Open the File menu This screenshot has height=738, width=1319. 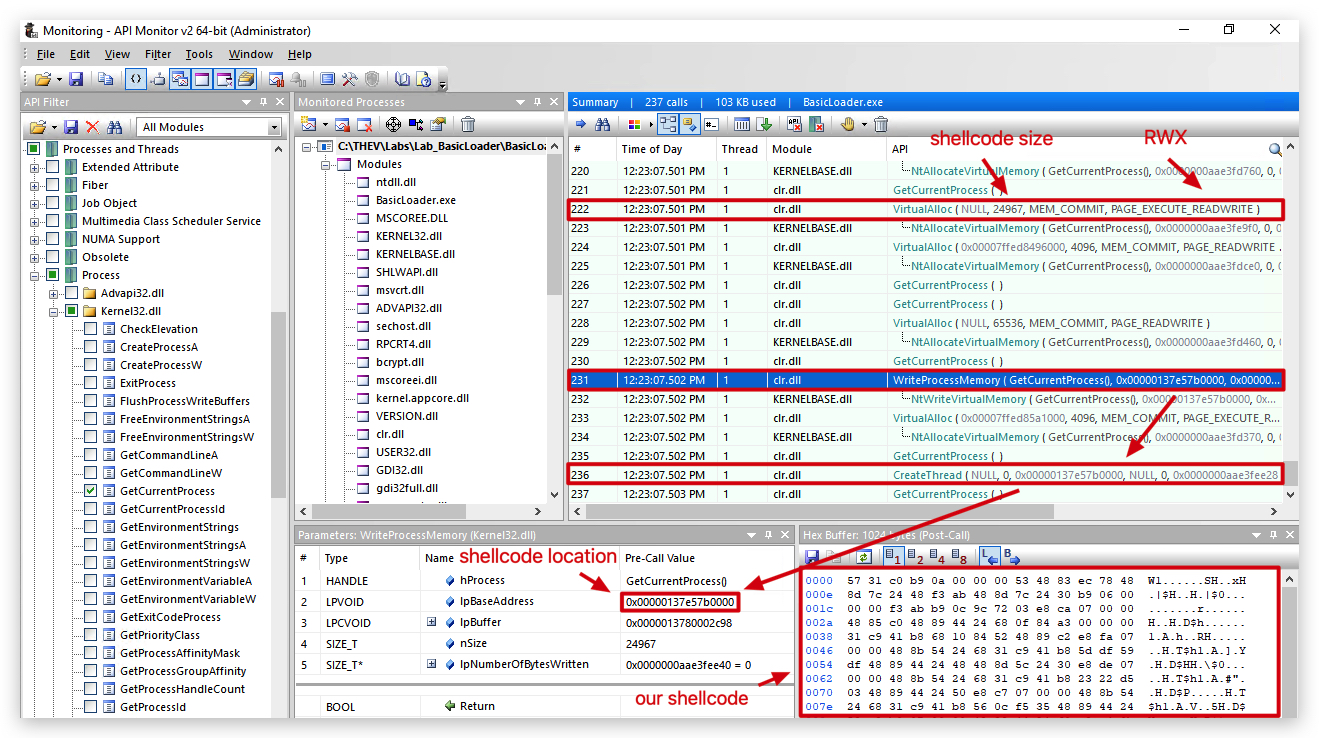tap(46, 54)
